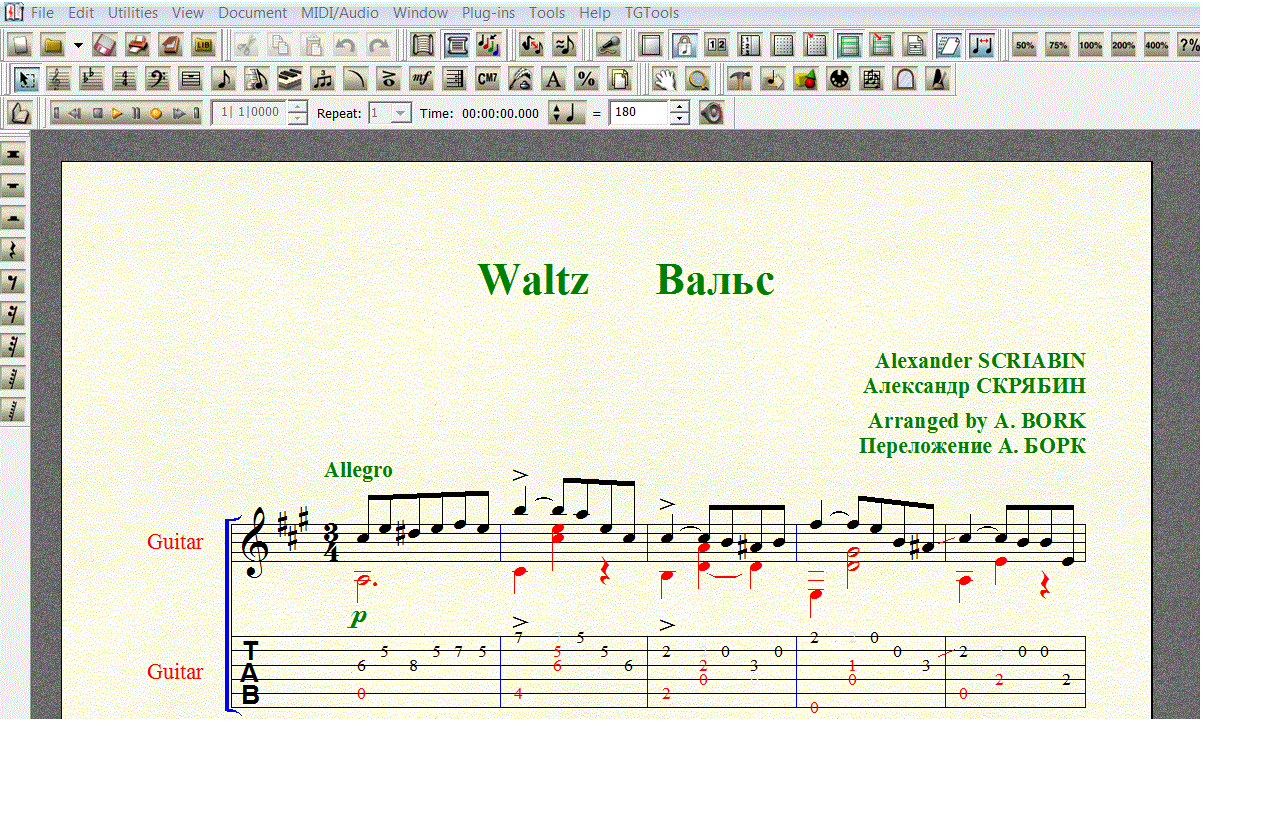
Task: Open the Utilities menu
Action: 133,13
